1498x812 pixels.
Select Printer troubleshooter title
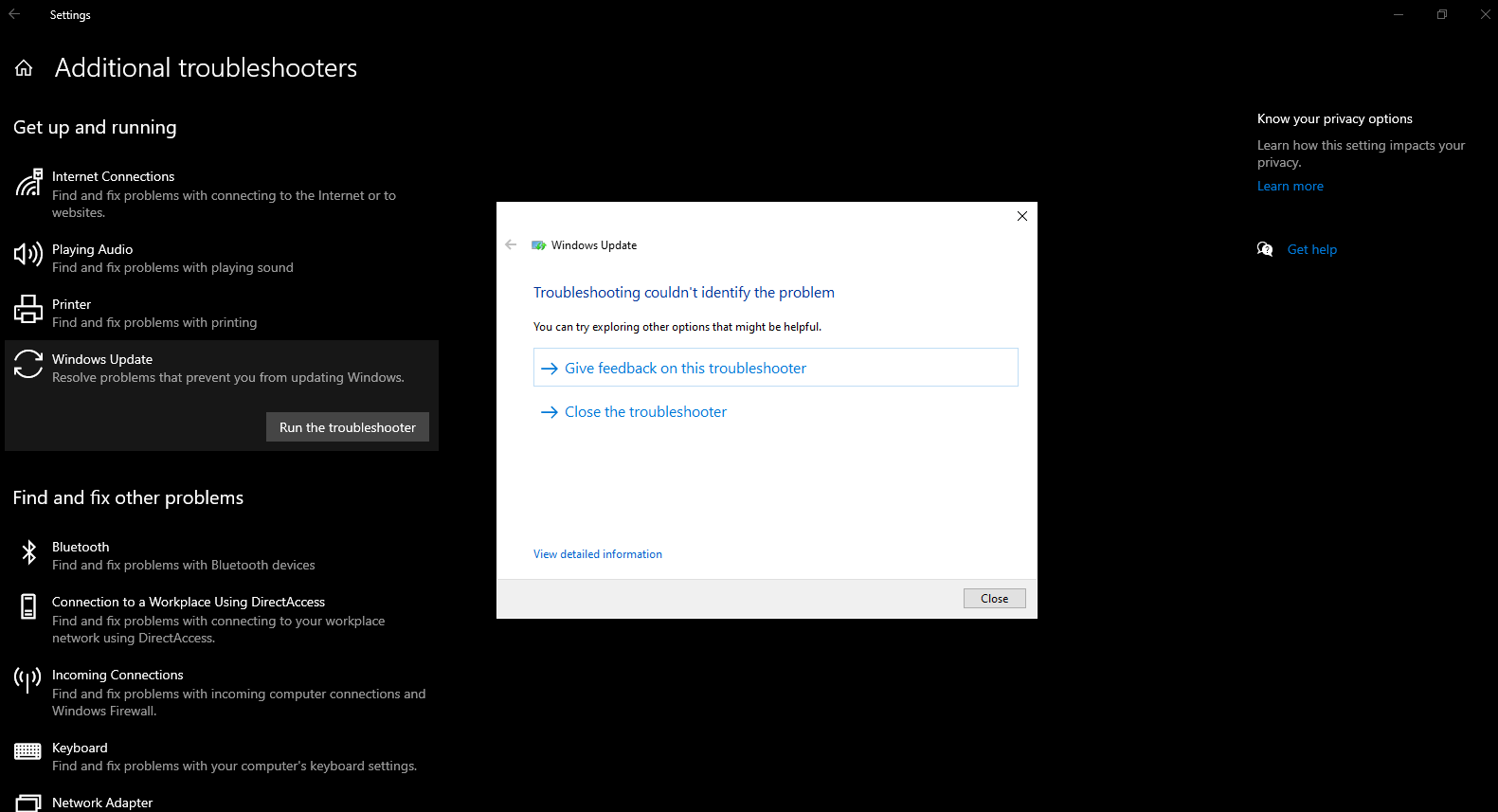pos(72,305)
